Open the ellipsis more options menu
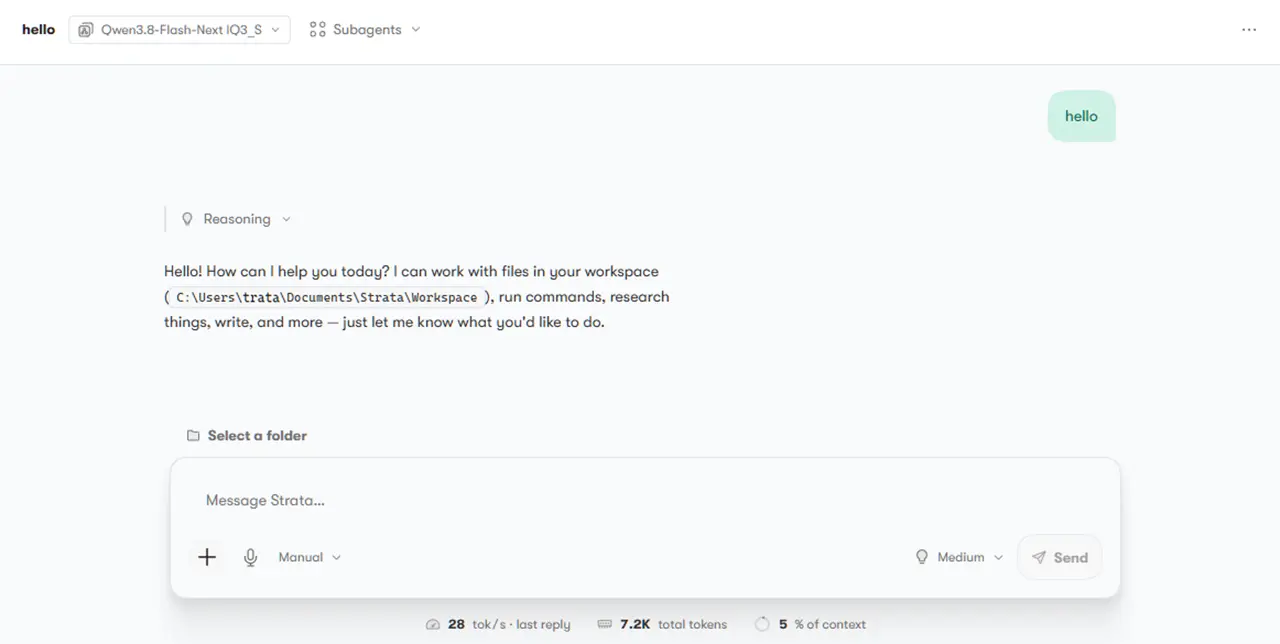 1249,30
